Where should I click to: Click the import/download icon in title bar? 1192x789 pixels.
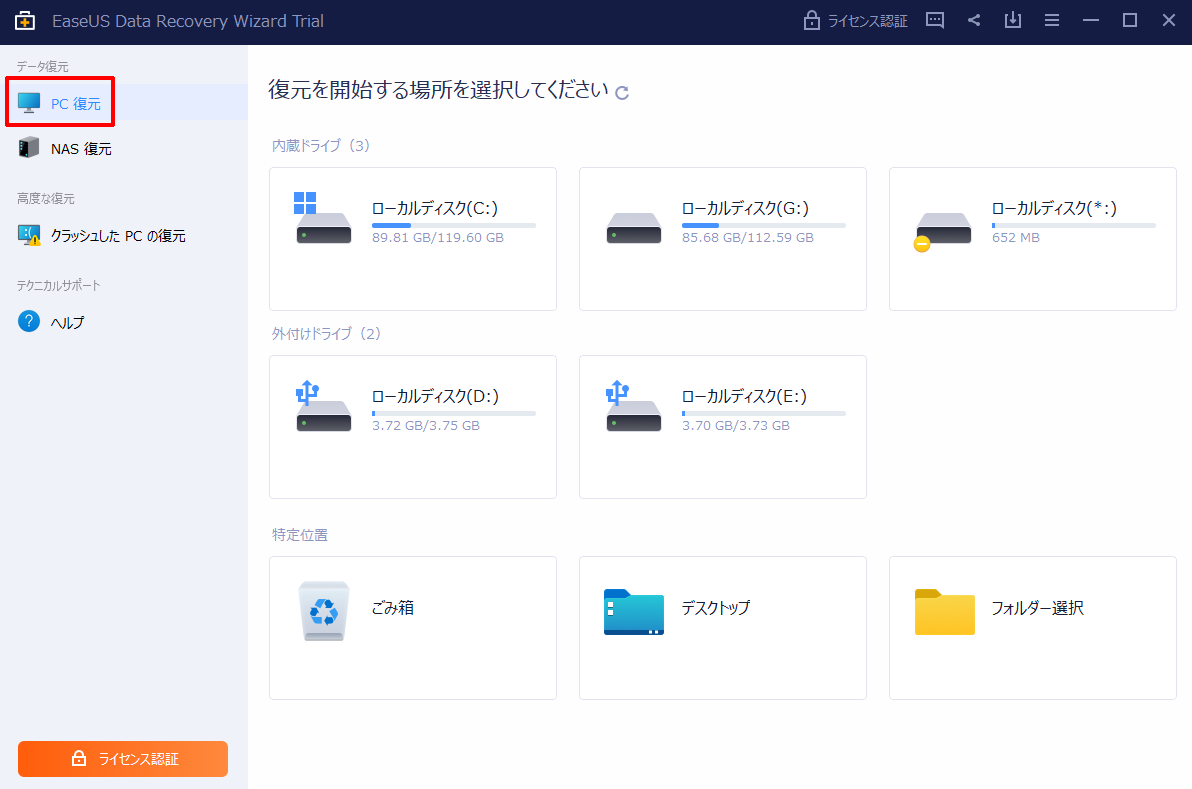pos(1013,21)
